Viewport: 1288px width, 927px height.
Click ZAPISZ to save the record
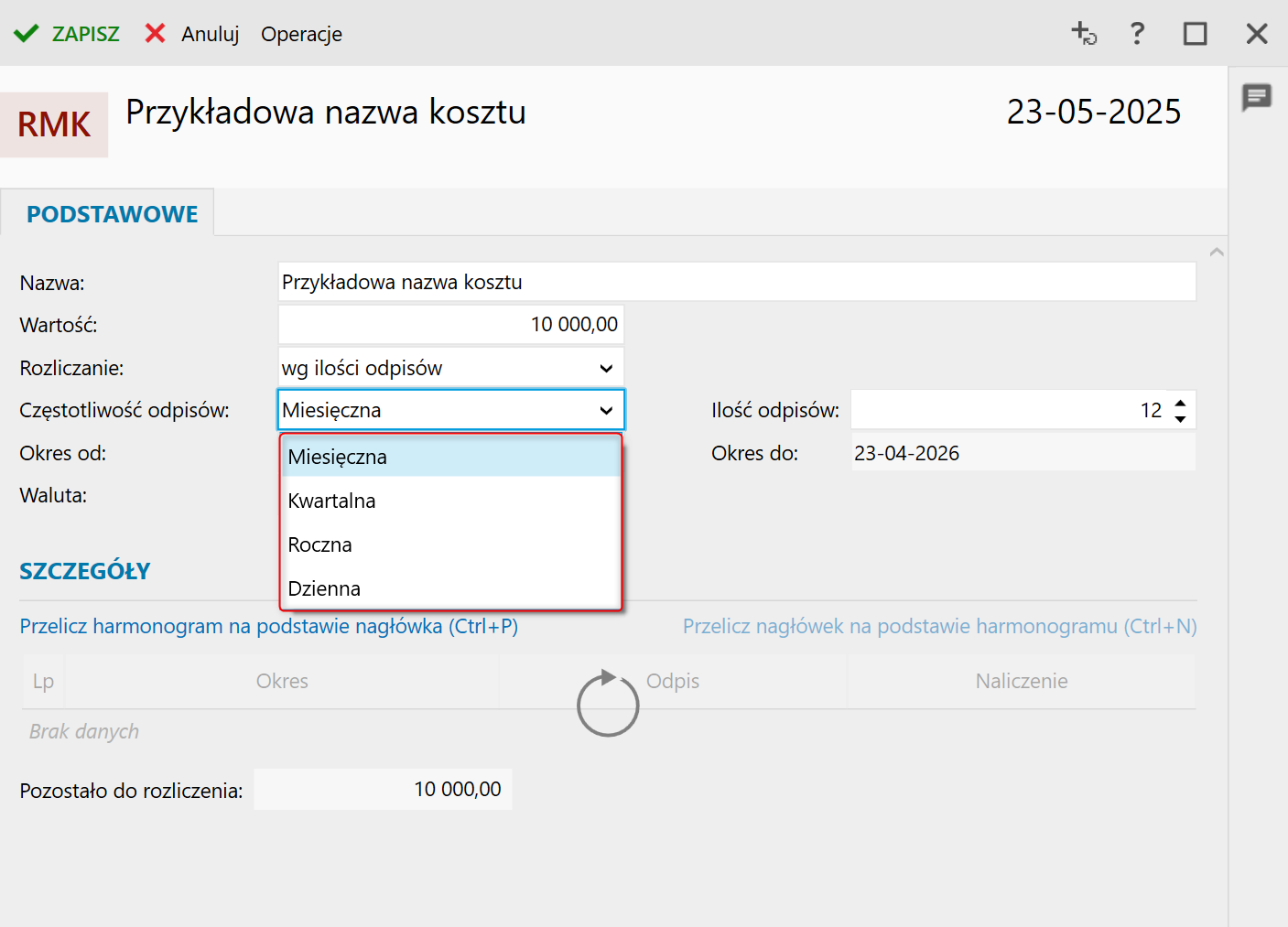pos(86,34)
